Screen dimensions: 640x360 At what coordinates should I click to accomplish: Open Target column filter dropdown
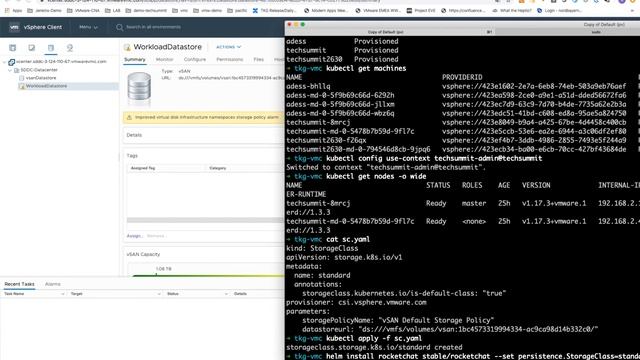click(x=159, y=294)
